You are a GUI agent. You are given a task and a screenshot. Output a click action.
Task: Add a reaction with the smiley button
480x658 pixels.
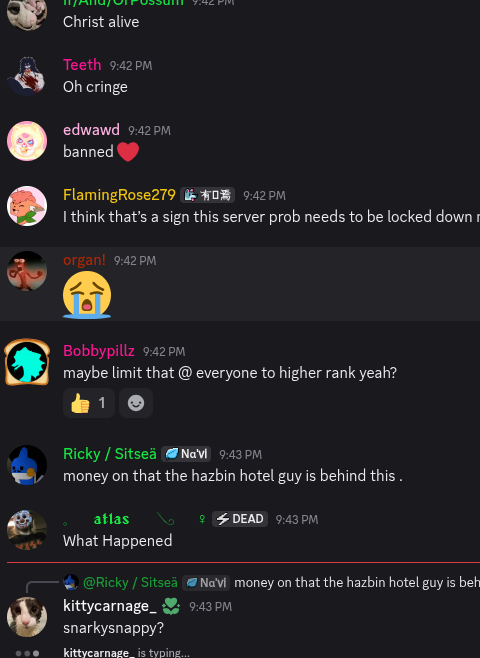click(136, 403)
